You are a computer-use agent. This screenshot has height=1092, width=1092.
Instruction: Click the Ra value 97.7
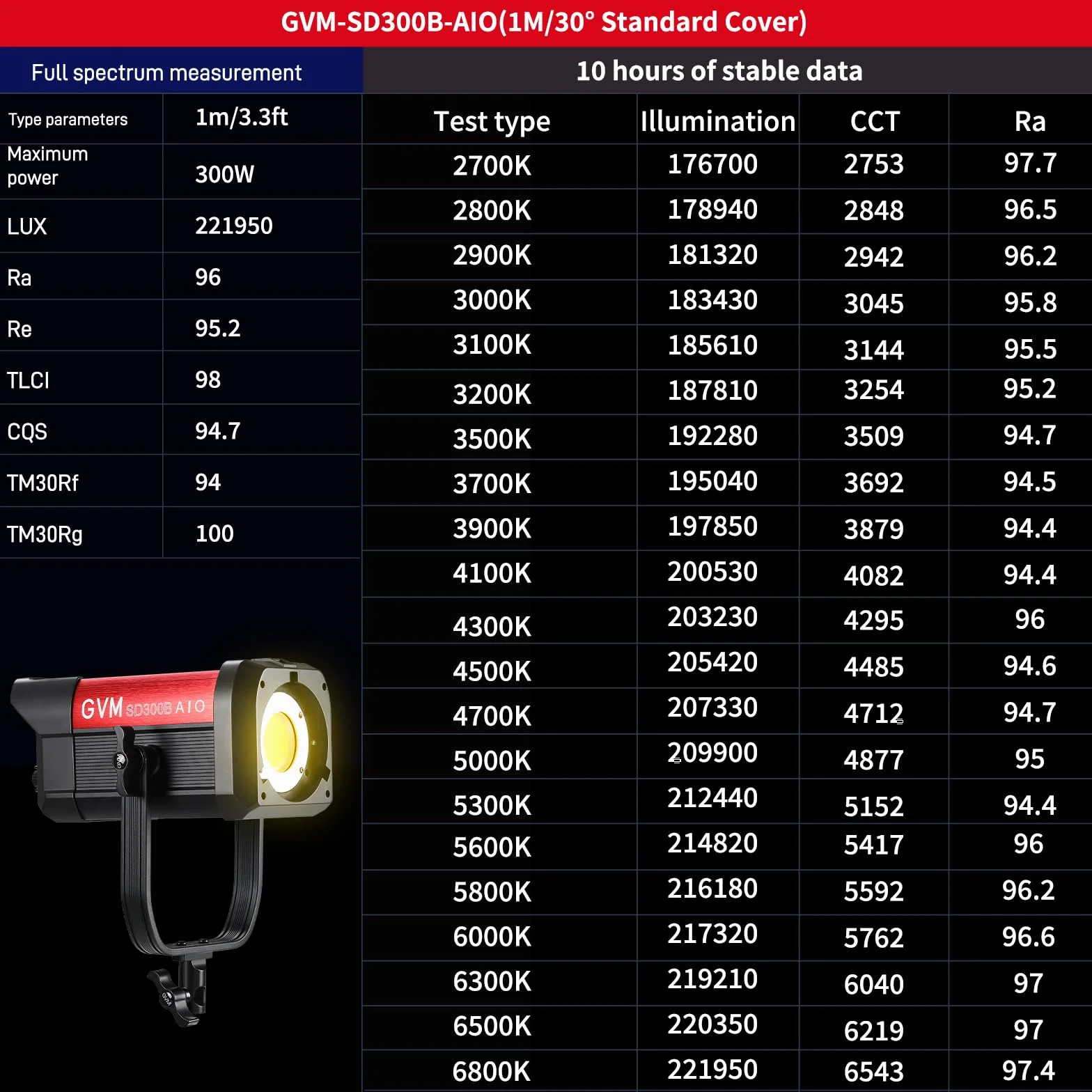click(x=1030, y=163)
